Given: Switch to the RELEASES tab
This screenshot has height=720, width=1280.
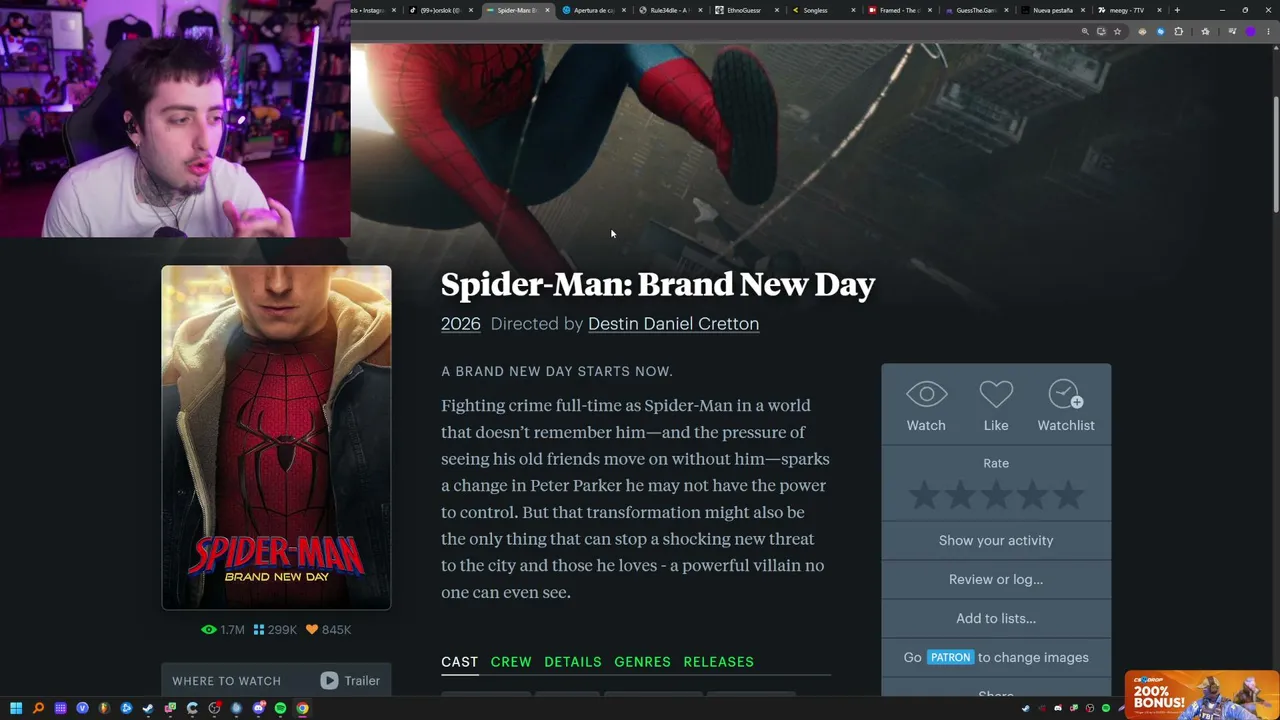Looking at the screenshot, I should 719,662.
